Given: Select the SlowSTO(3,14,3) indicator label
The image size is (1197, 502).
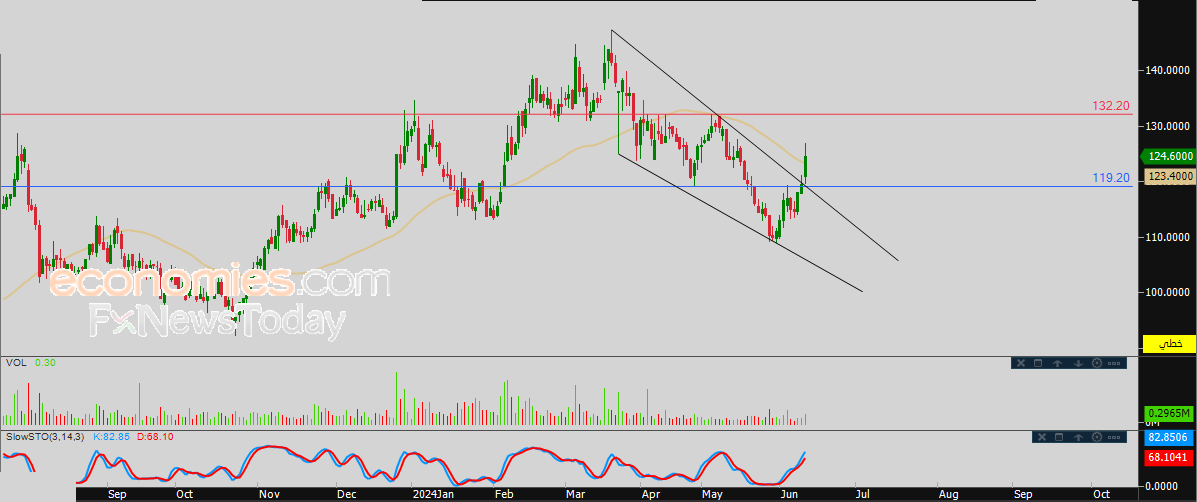Looking at the screenshot, I should point(45,437).
